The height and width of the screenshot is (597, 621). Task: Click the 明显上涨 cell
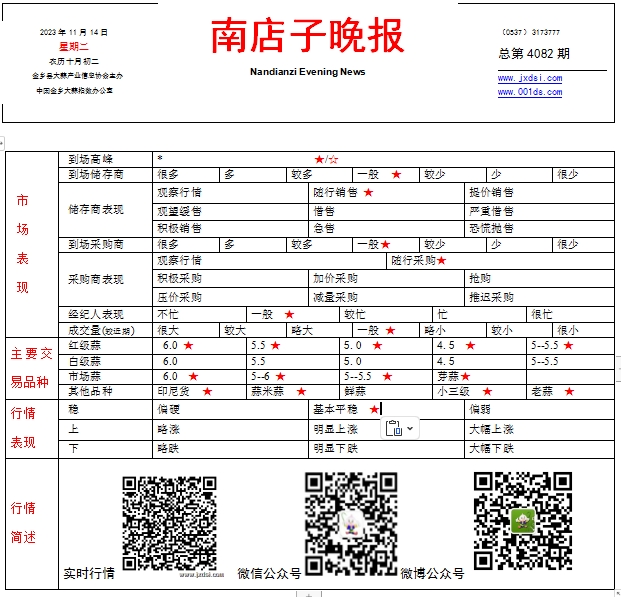386,430
